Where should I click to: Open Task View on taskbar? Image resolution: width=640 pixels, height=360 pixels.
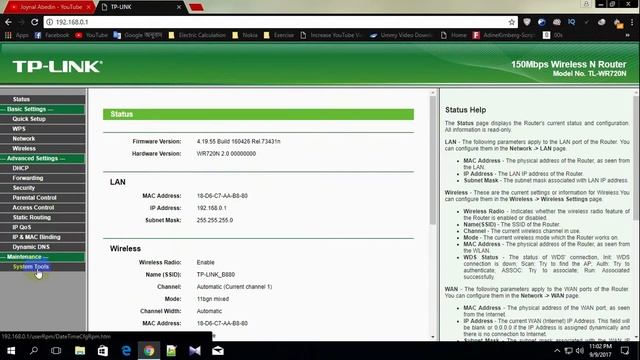pyautogui.click(x=56, y=351)
